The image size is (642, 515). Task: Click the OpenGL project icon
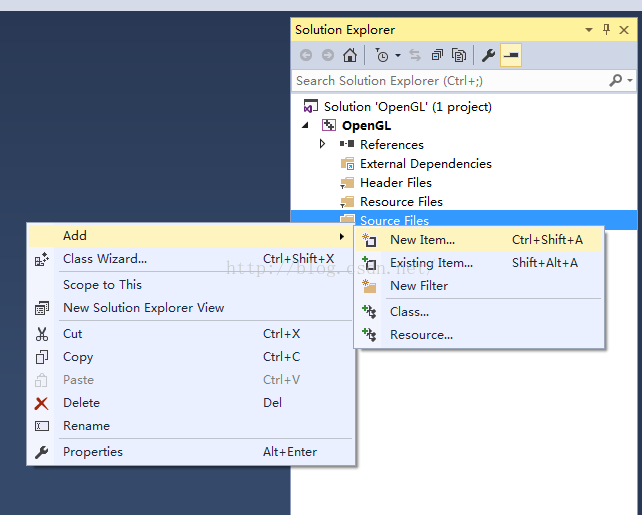click(x=328, y=125)
